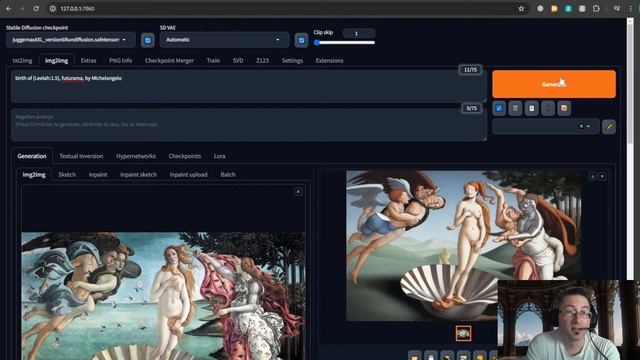Open the Stable Diffusion checkpoint dropdown
Screen dimensions: 640x360
click(x=71, y=40)
